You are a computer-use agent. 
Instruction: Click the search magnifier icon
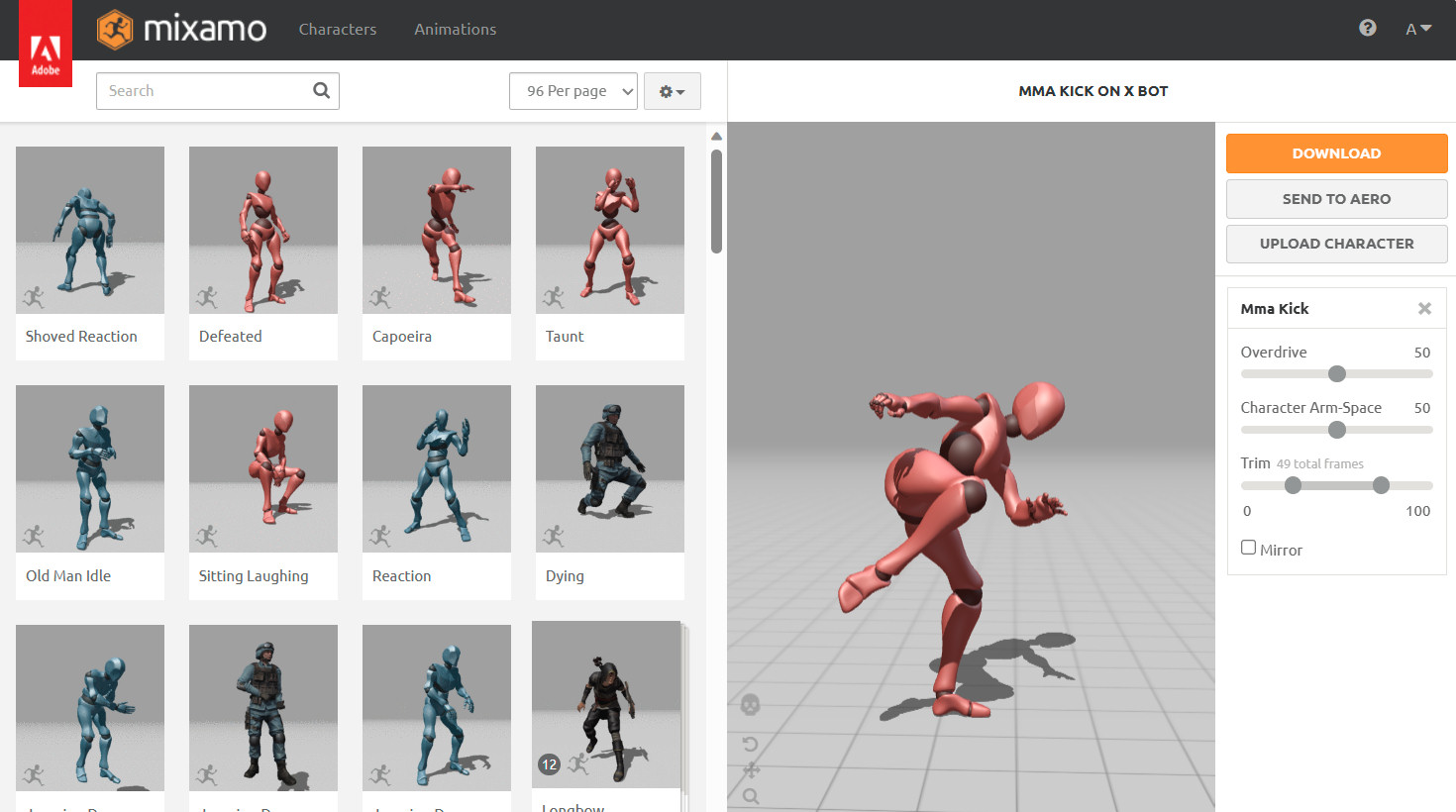321,90
